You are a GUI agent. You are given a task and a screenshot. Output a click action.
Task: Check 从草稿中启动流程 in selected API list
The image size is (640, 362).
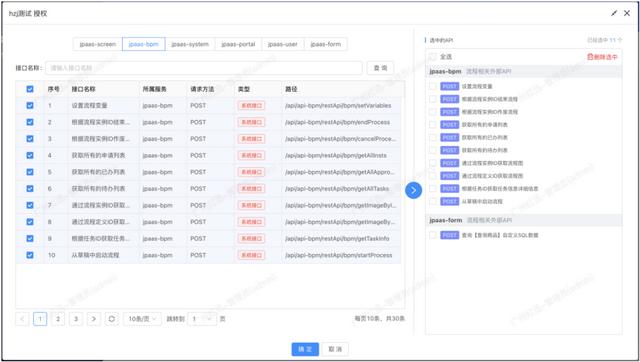coord(433,201)
